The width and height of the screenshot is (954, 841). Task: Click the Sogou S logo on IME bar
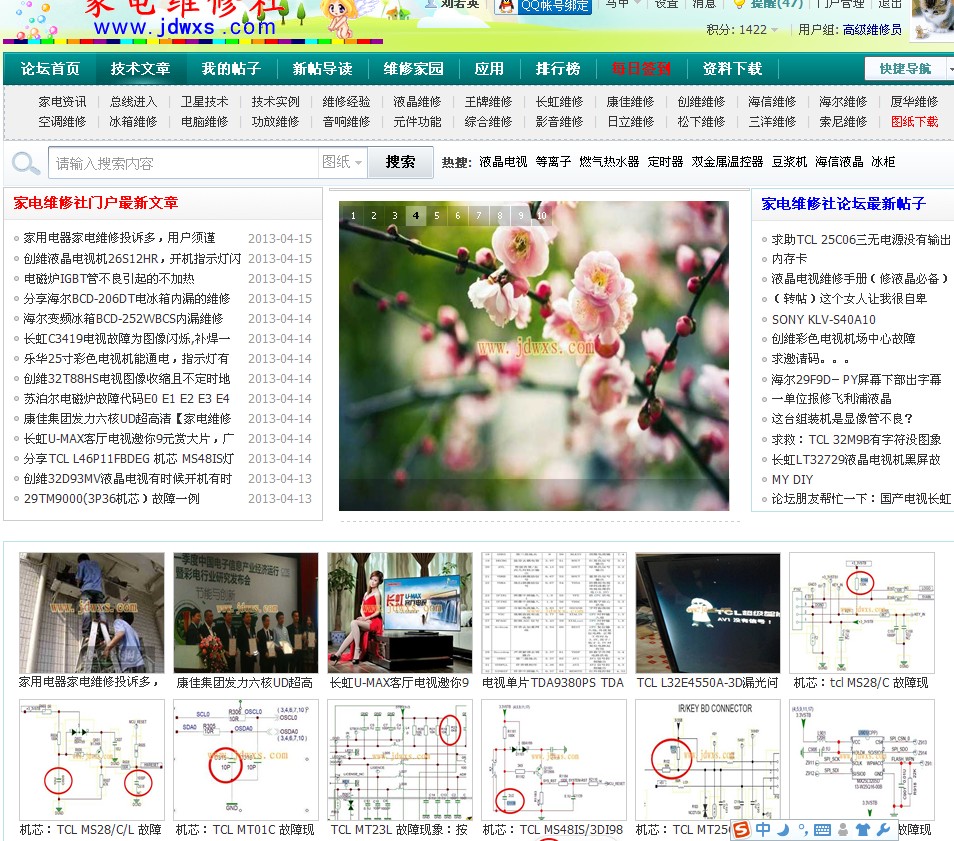(740, 829)
